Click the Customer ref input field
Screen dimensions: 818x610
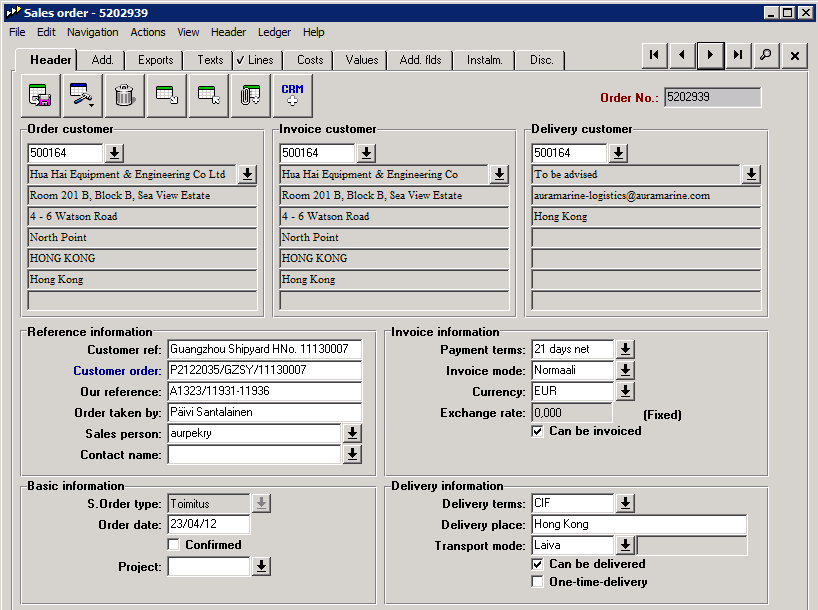tap(264, 349)
